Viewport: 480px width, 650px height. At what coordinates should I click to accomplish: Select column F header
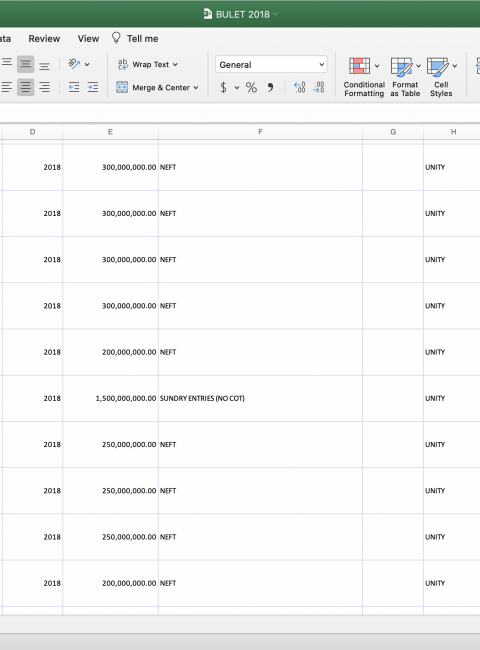[260, 132]
